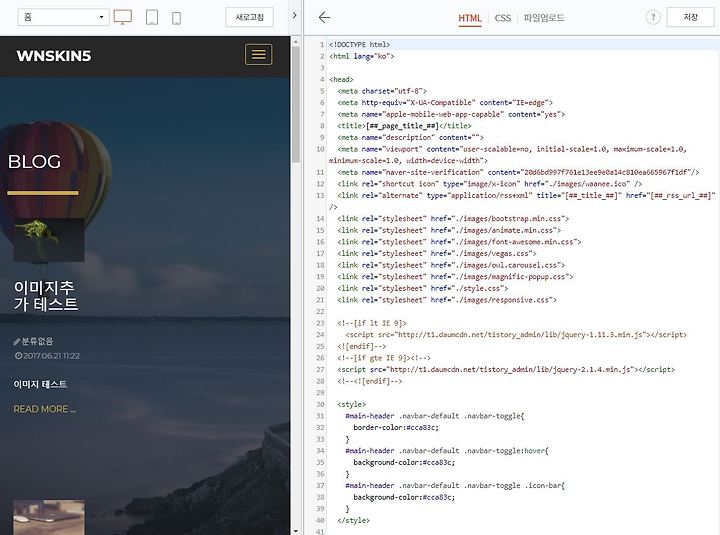Click the border-color:#cca83c line
720x535 pixels.
point(396,428)
